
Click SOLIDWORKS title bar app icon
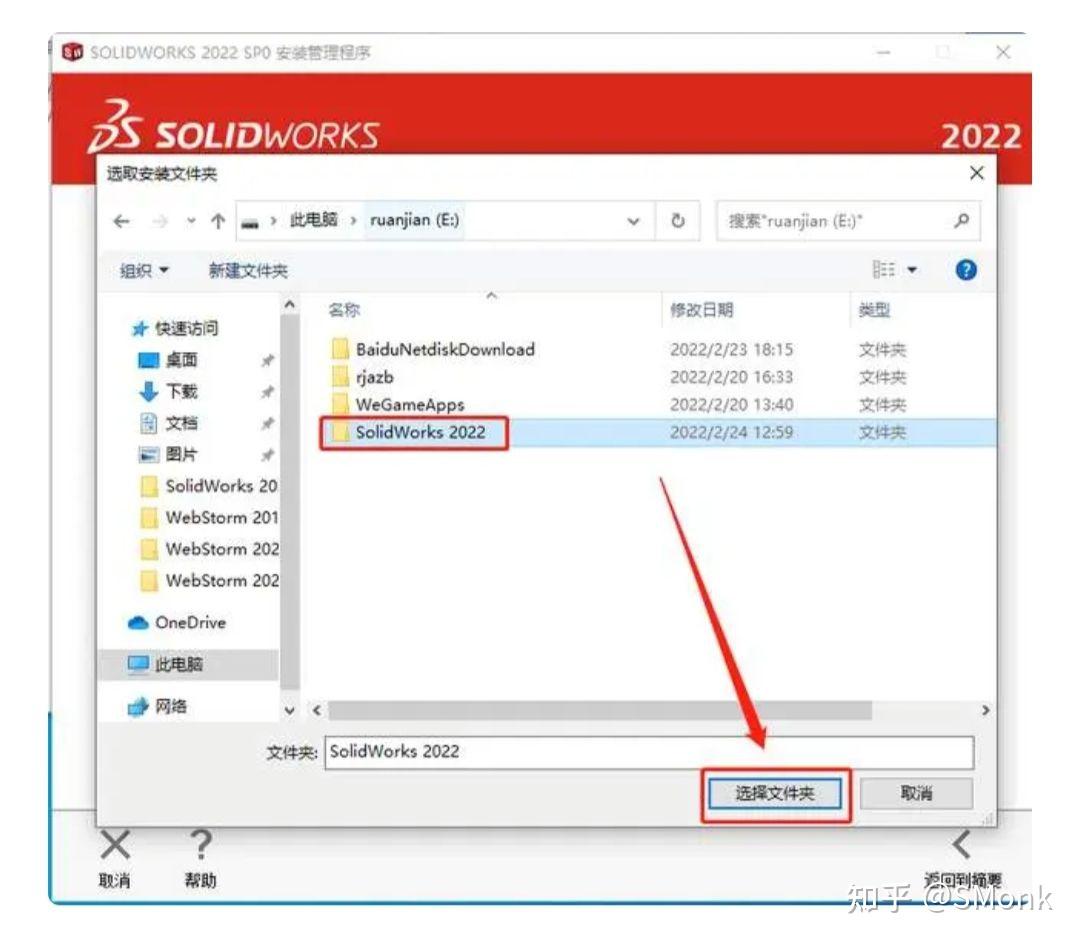pos(72,52)
